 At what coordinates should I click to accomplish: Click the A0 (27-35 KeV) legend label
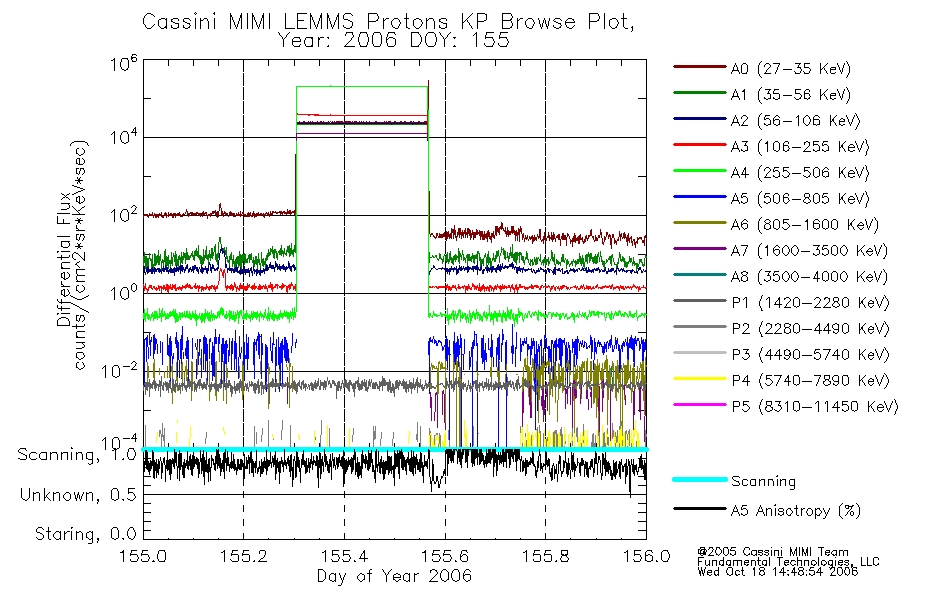[790, 69]
